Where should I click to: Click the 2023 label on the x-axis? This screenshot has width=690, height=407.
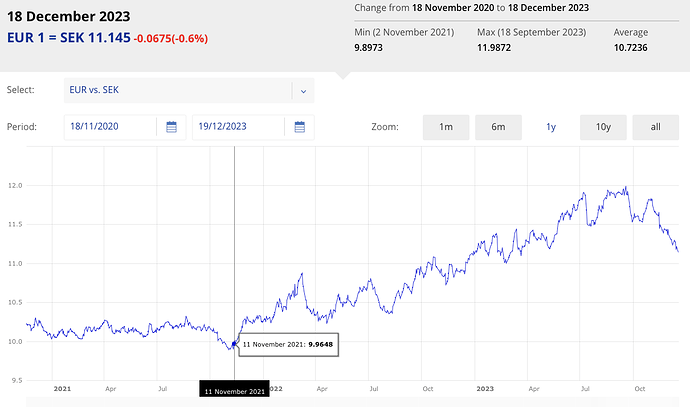(x=485, y=388)
